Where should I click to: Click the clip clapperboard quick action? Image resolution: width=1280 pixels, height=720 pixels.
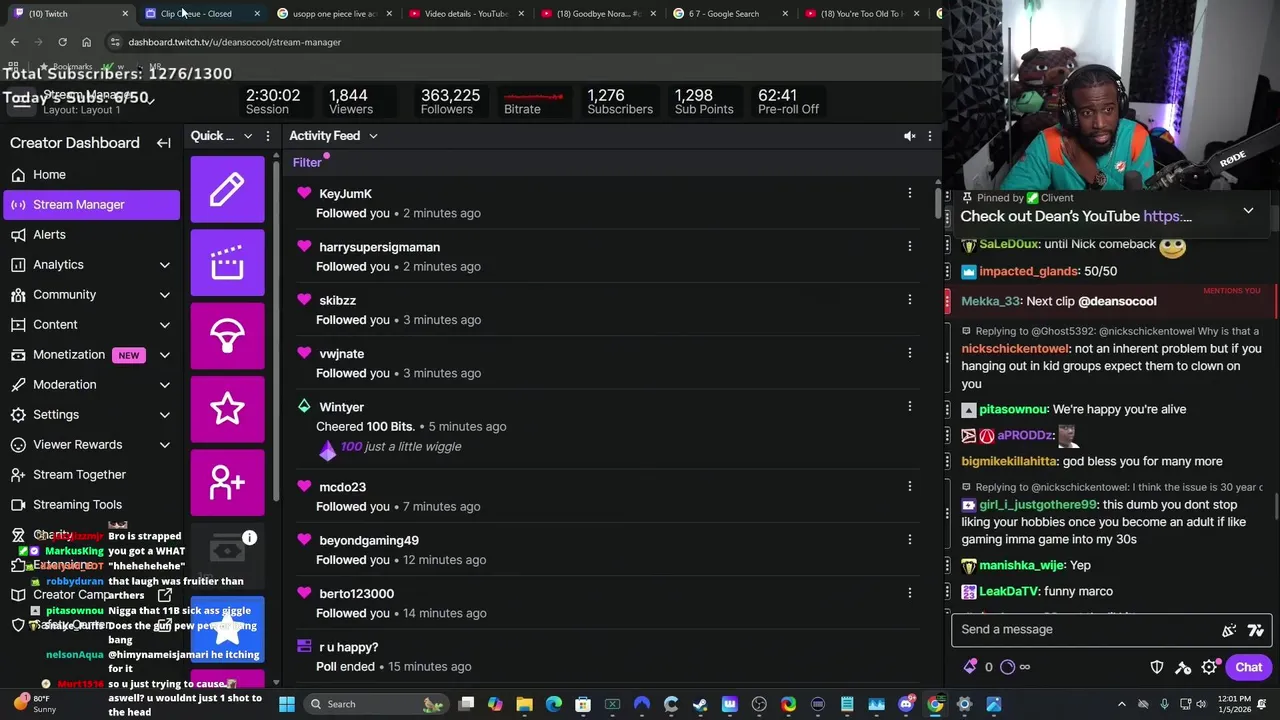228,263
